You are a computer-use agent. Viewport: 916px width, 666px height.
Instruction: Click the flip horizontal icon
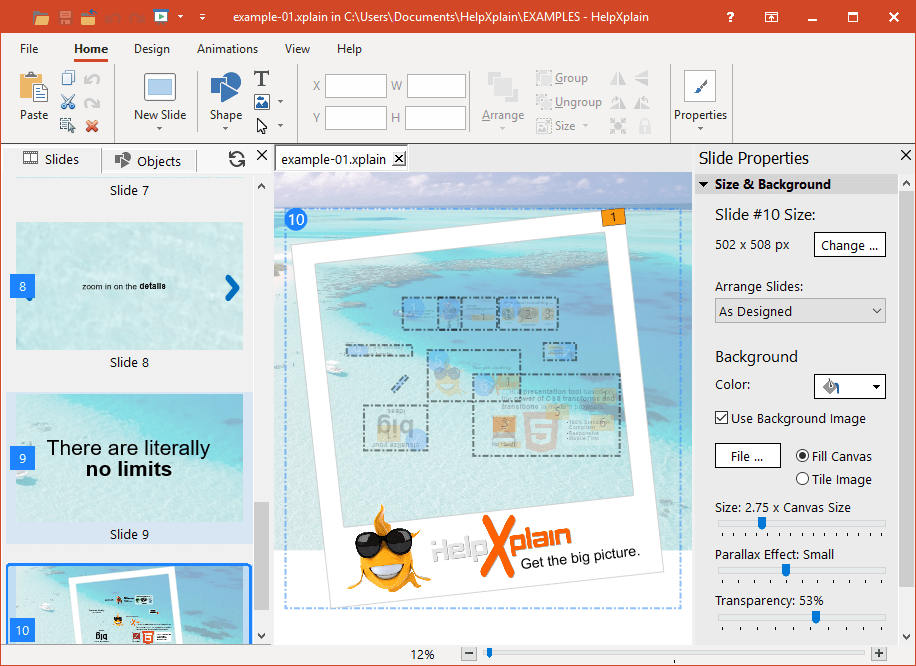click(x=618, y=78)
